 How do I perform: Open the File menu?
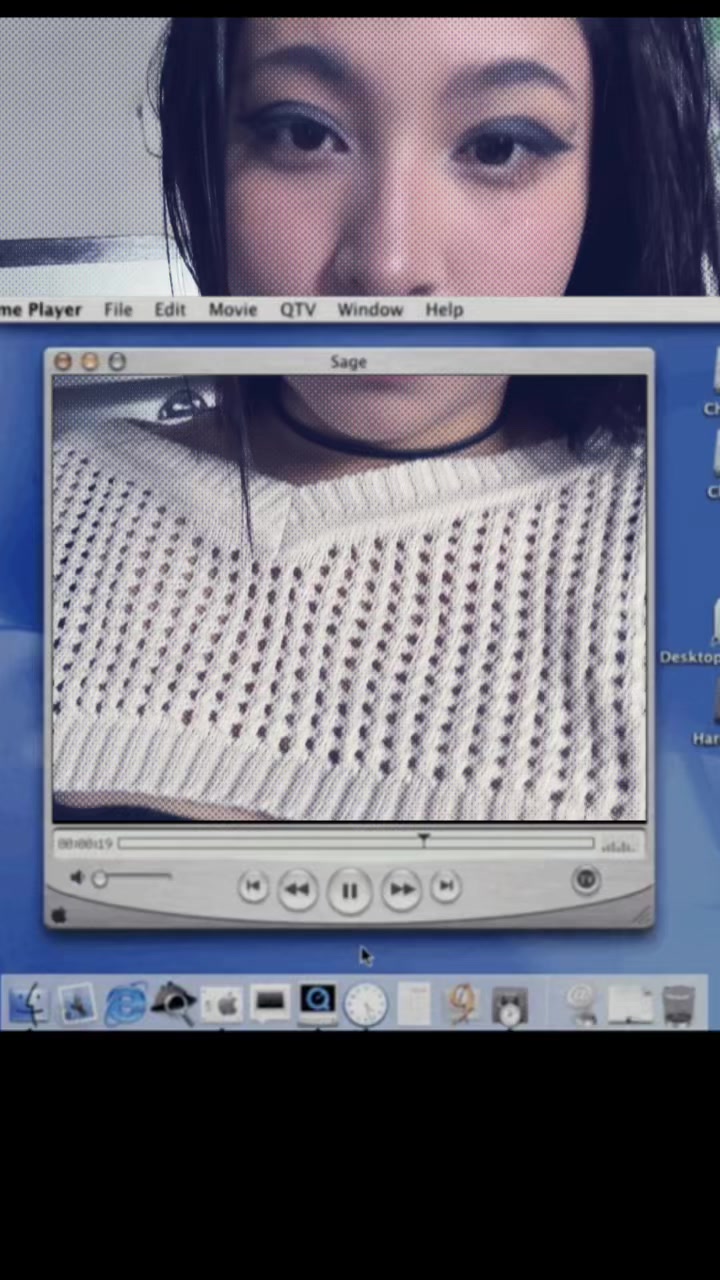pyautogui.click(x=118, y=310)
